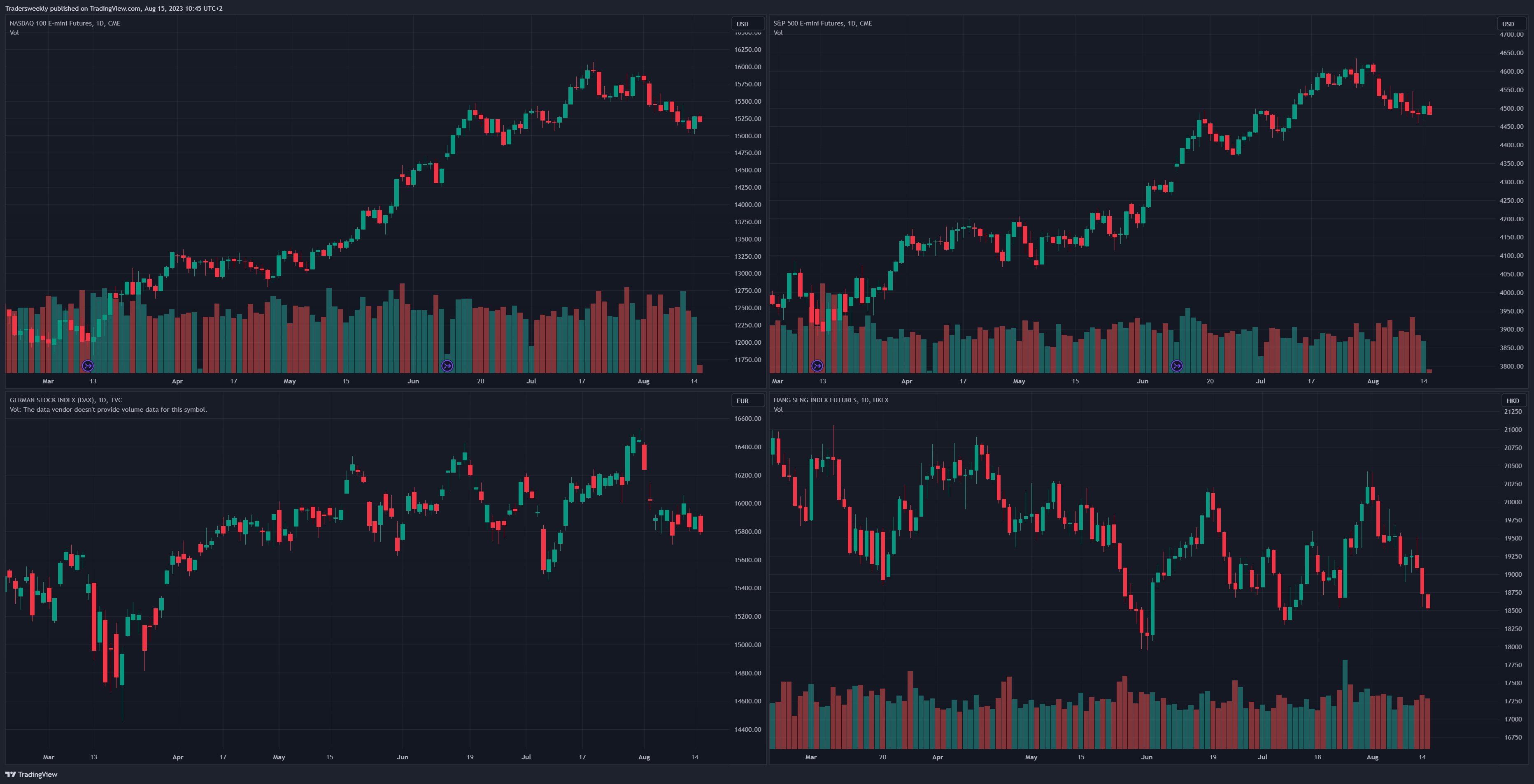Click the Jun date label on NASDAQ time axis
Image resolution: width=1534 pixels, height=784 pixels.
413,381
